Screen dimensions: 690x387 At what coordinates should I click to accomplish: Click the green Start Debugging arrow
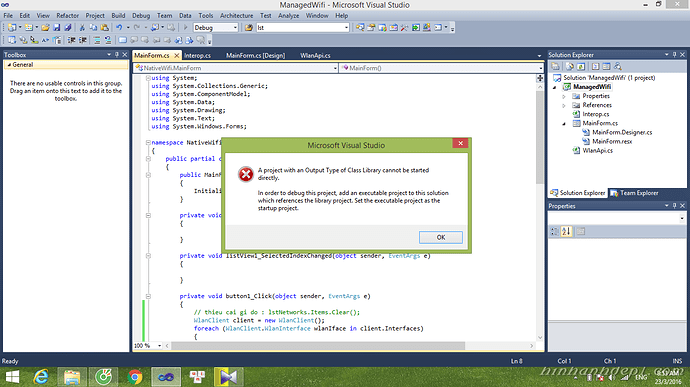pos(185,27)
